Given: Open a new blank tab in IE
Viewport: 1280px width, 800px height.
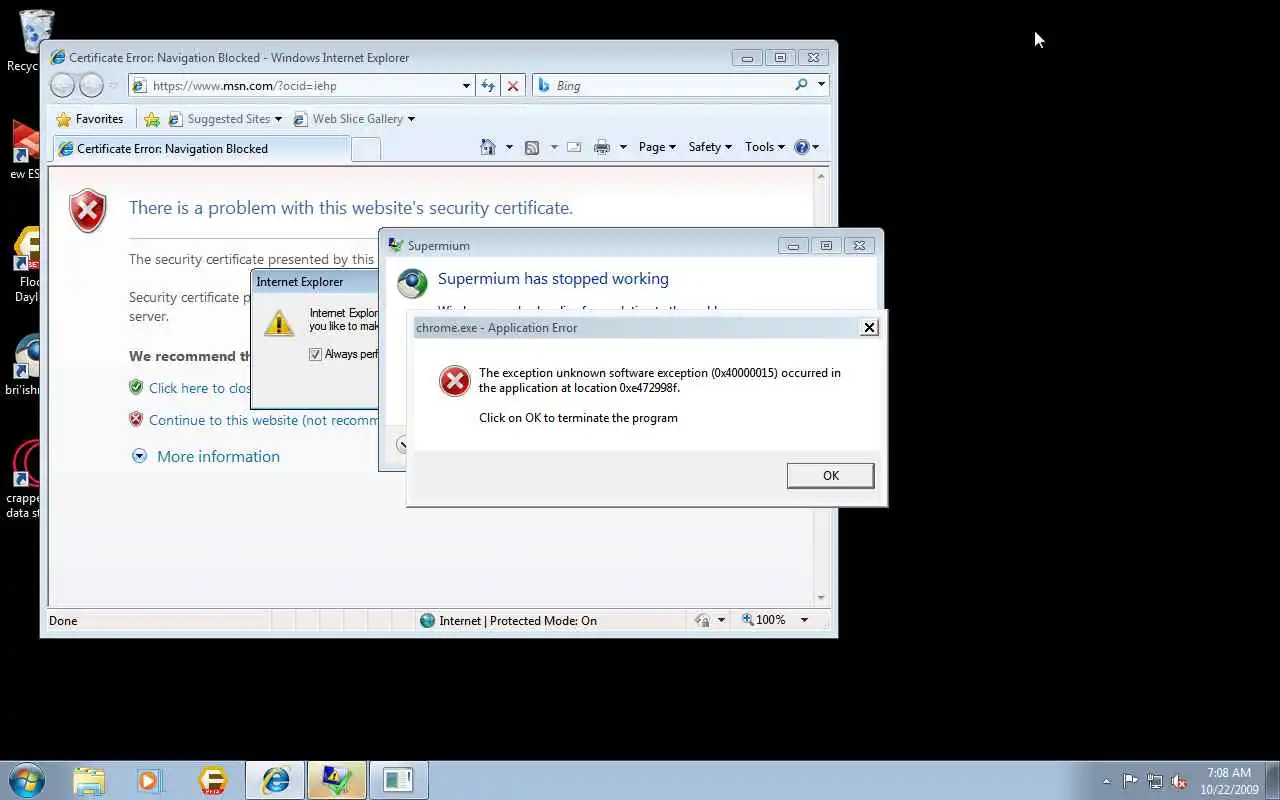Looking at the screenshot, I should [366, 150].
